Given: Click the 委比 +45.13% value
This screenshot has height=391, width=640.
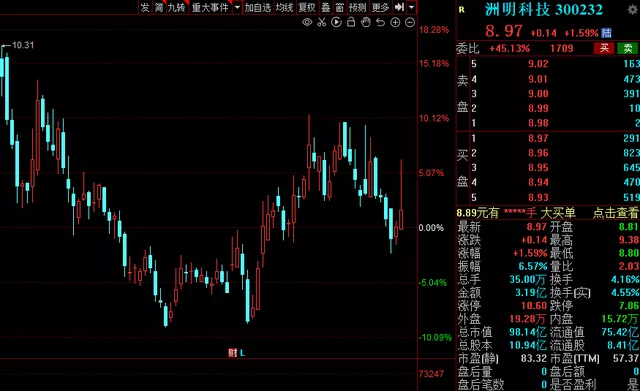Looking at the screenshot, I should click(x=509, y=49).
